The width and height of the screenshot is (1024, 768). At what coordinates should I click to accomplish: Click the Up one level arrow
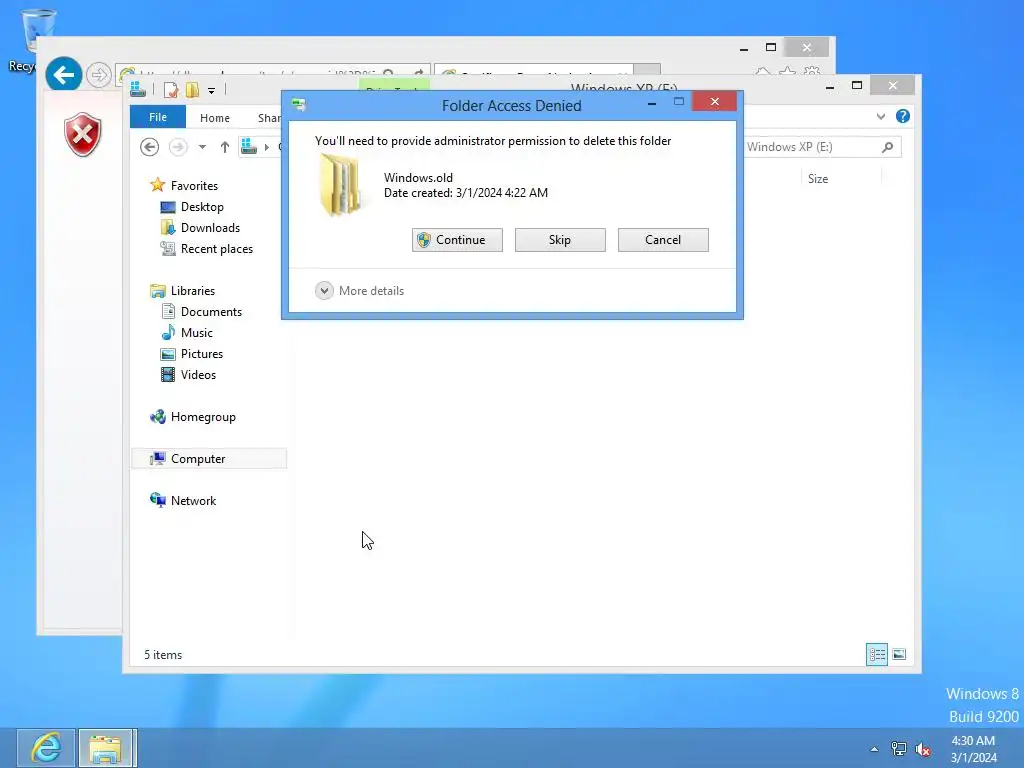225,147
